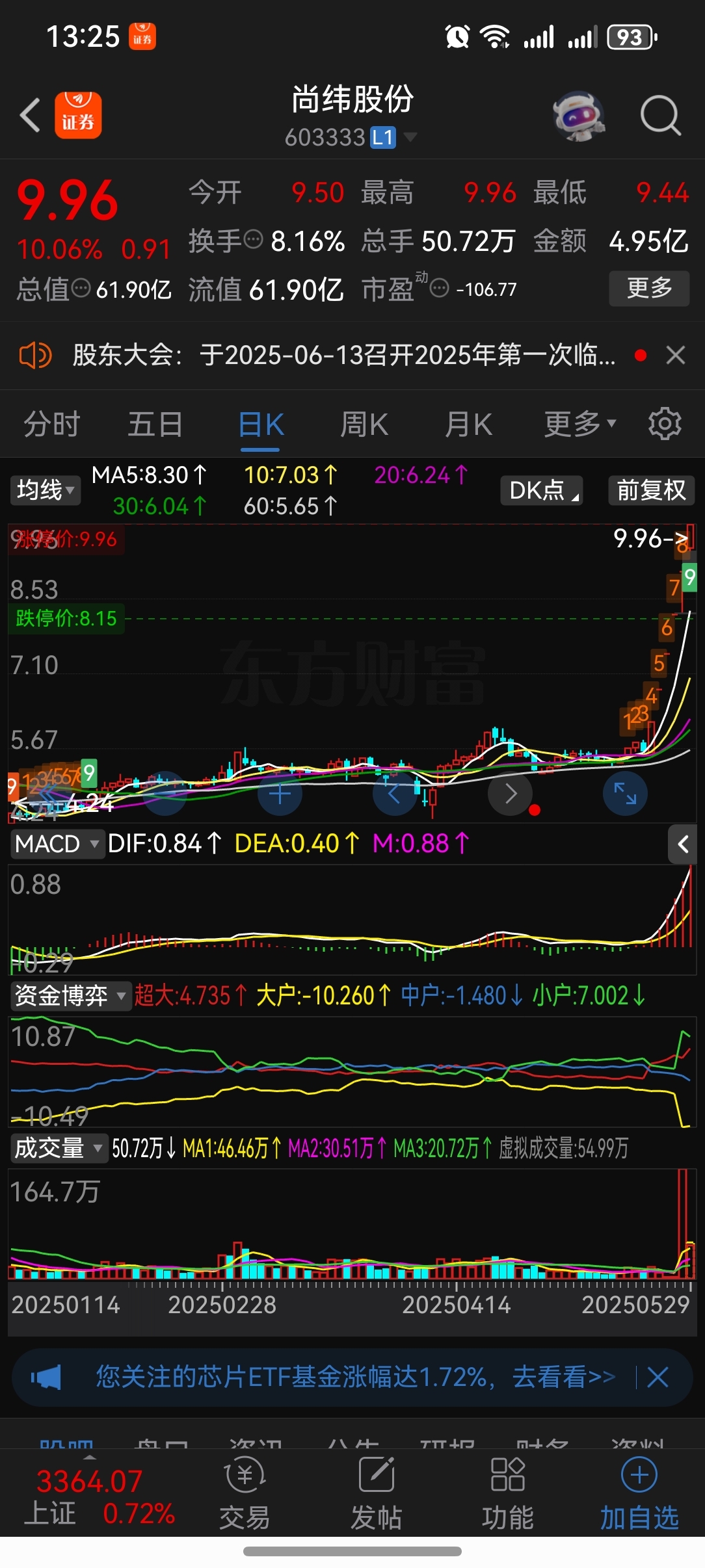Switch to 月K tab
This screenshot has height=1568, width=705.
pos(468,424)
